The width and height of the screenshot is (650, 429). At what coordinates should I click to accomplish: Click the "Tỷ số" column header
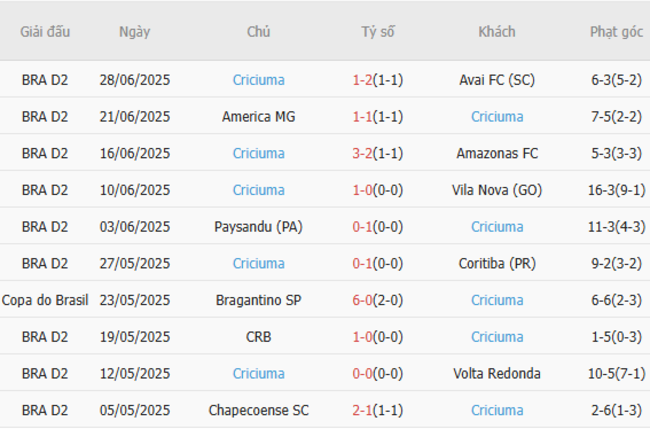click(x=378, y=32)
